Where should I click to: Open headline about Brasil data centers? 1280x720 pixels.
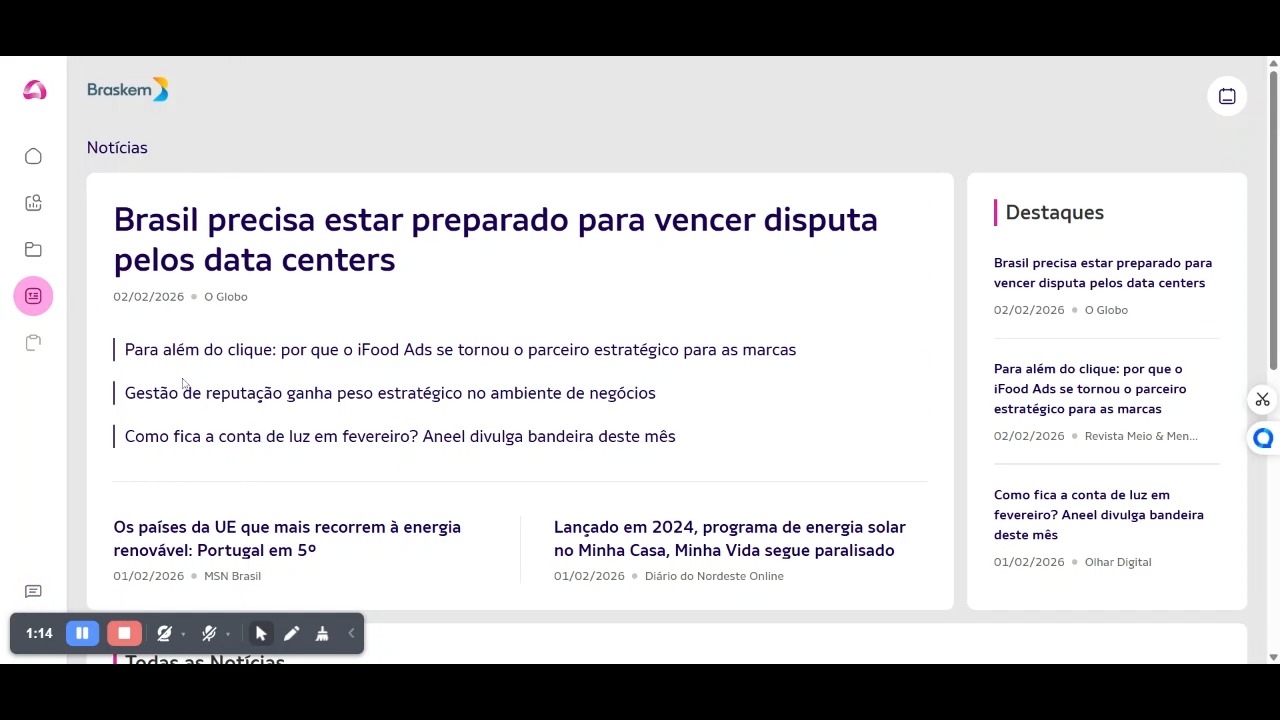tap(495, 239)
